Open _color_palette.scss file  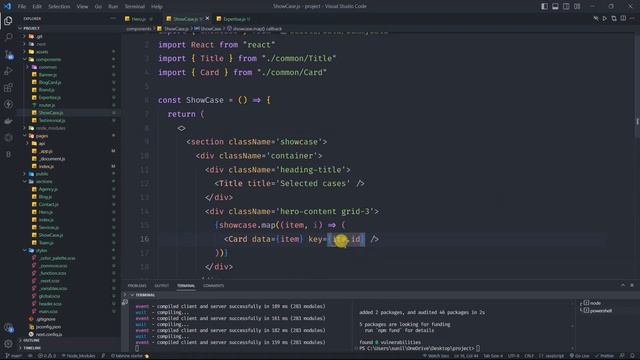point(68,258)
